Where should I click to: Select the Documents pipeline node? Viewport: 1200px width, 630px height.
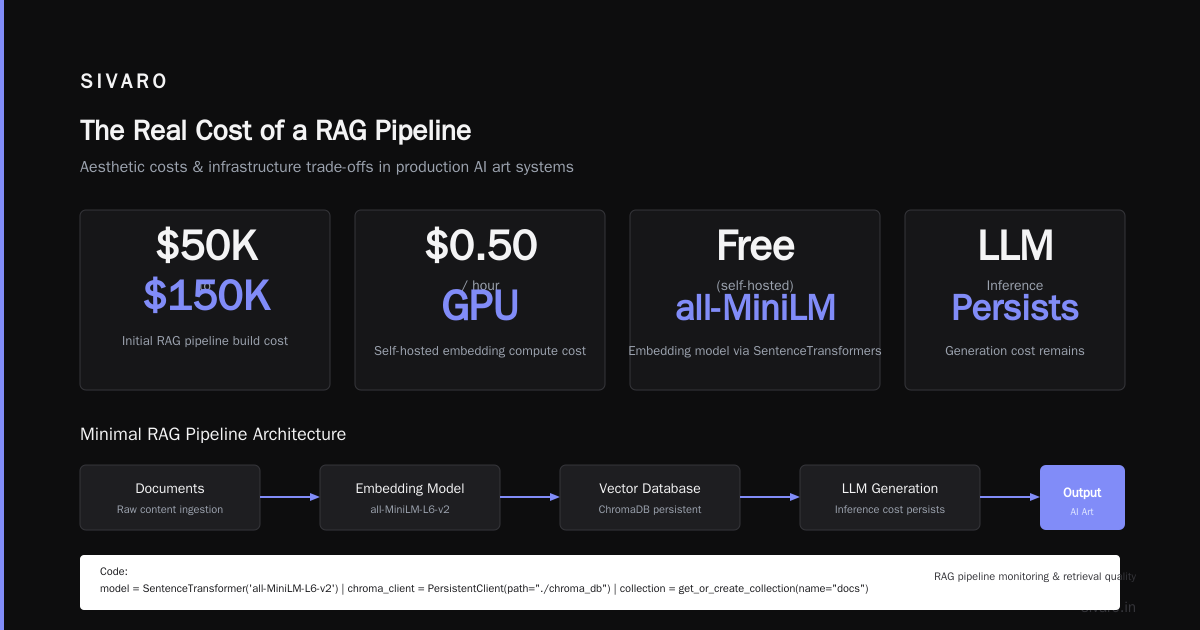tap(170, 497)
